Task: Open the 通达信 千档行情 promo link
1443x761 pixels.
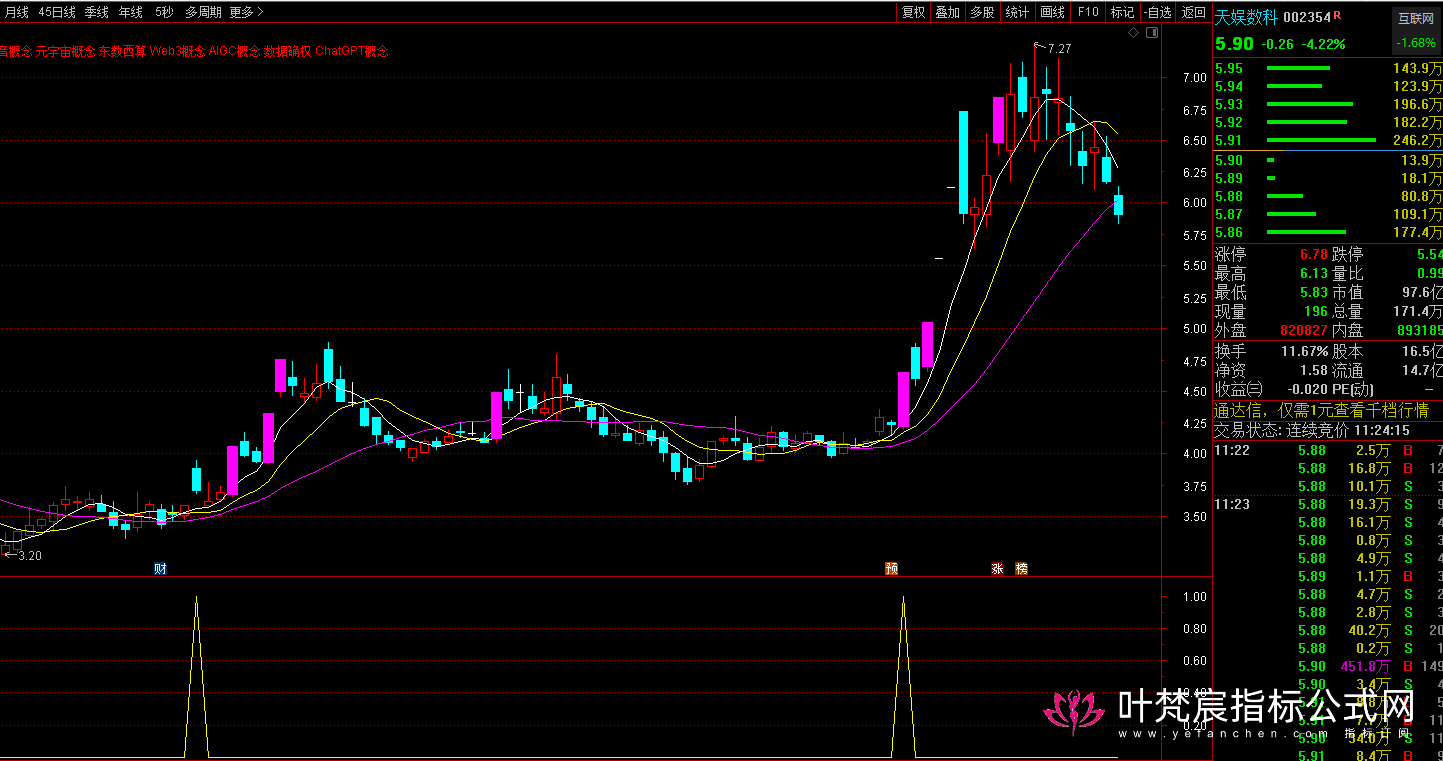Action: (1322, 410)
